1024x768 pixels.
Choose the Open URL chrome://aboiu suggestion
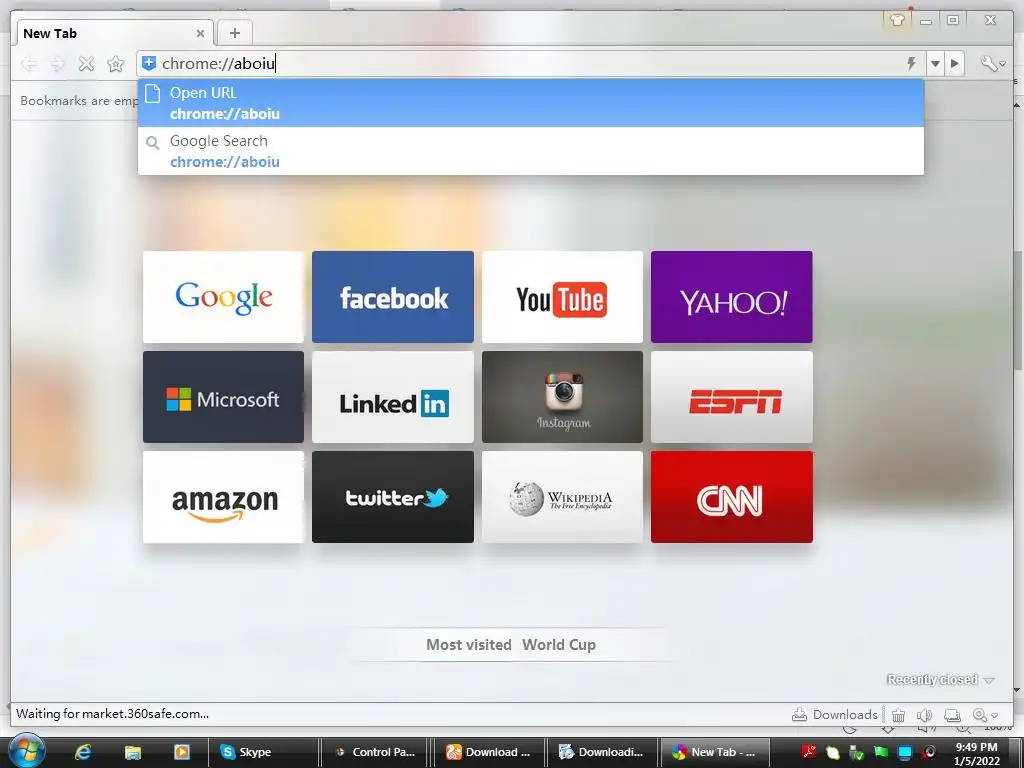[531, 103]
